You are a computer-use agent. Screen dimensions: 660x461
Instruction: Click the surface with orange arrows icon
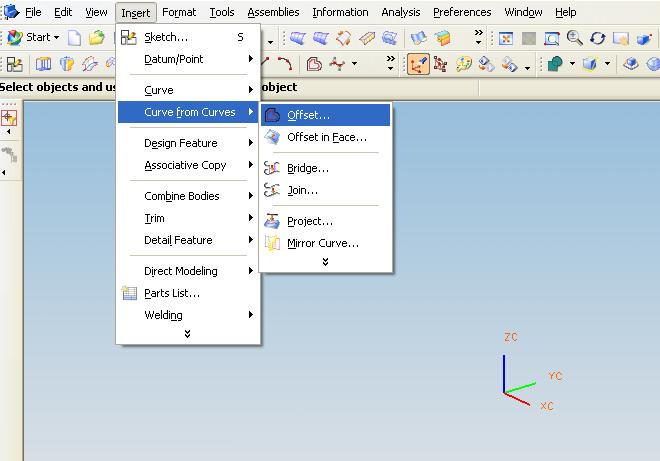coord(343,38)
